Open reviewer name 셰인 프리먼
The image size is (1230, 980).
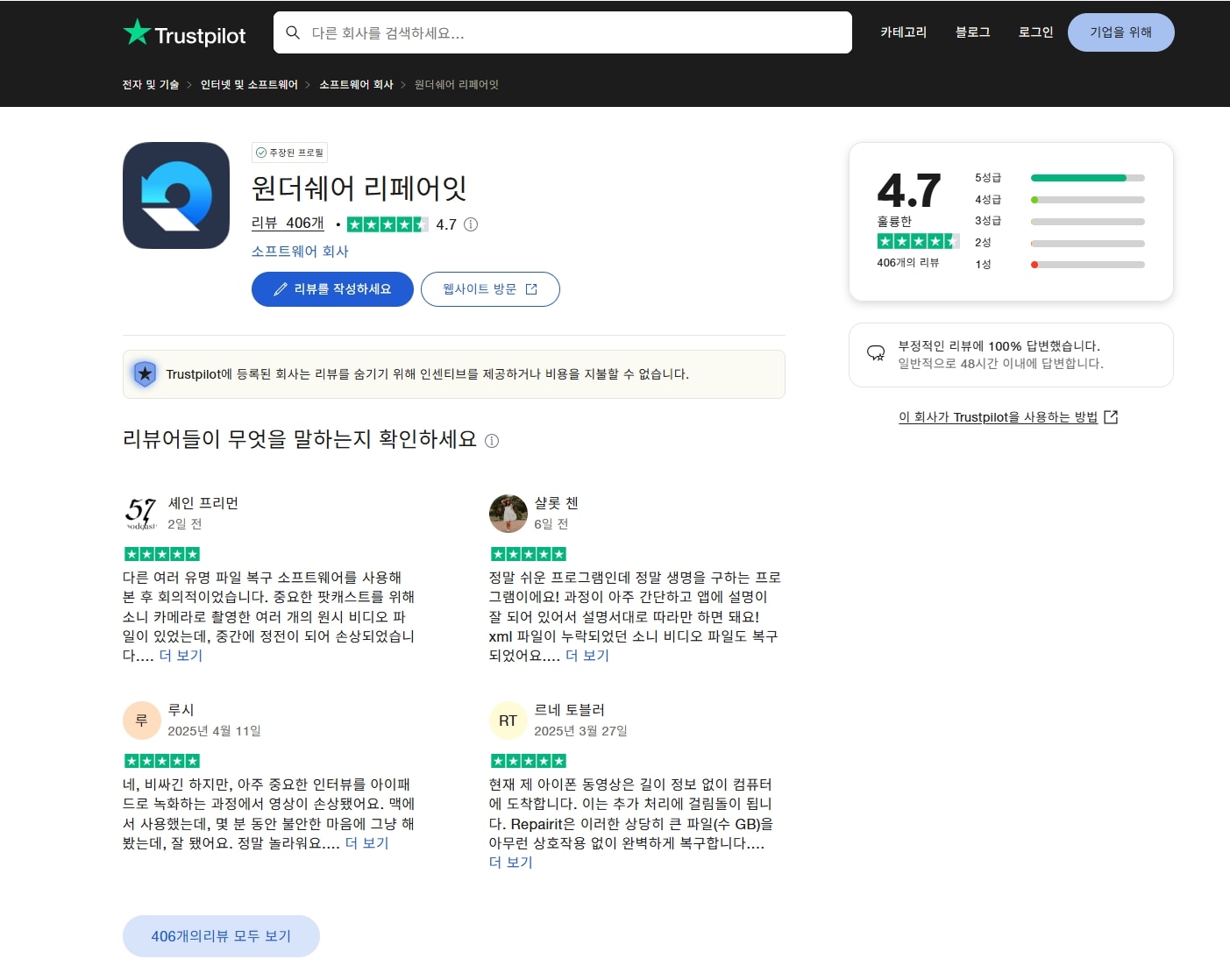coord(203,503)
